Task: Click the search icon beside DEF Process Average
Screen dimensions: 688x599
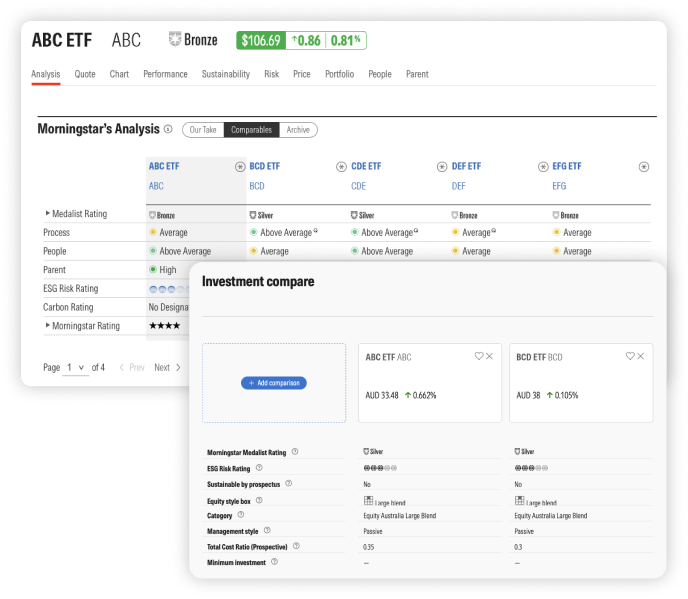Action: (x=494, y=230)
